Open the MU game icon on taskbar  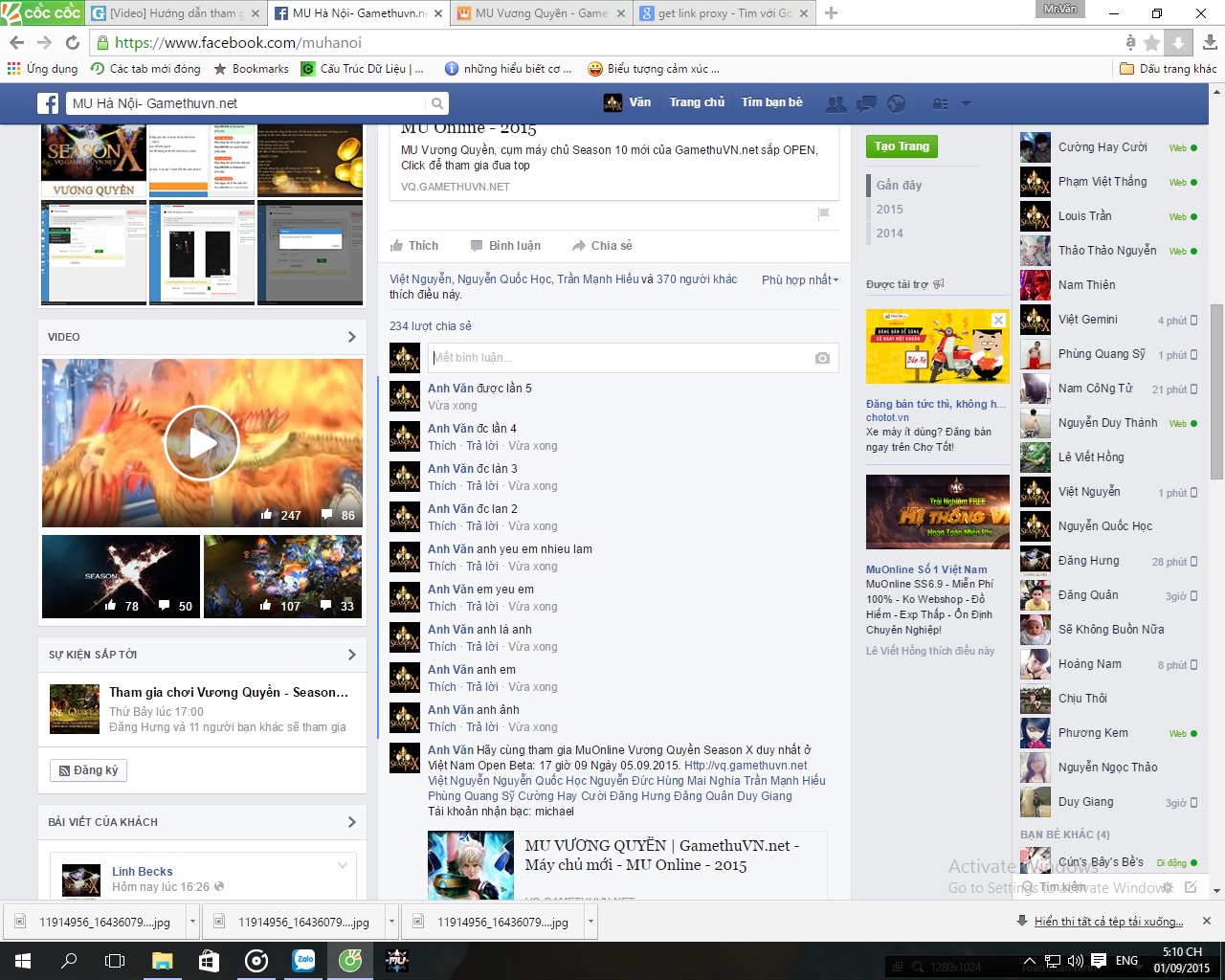click(397, 961)
